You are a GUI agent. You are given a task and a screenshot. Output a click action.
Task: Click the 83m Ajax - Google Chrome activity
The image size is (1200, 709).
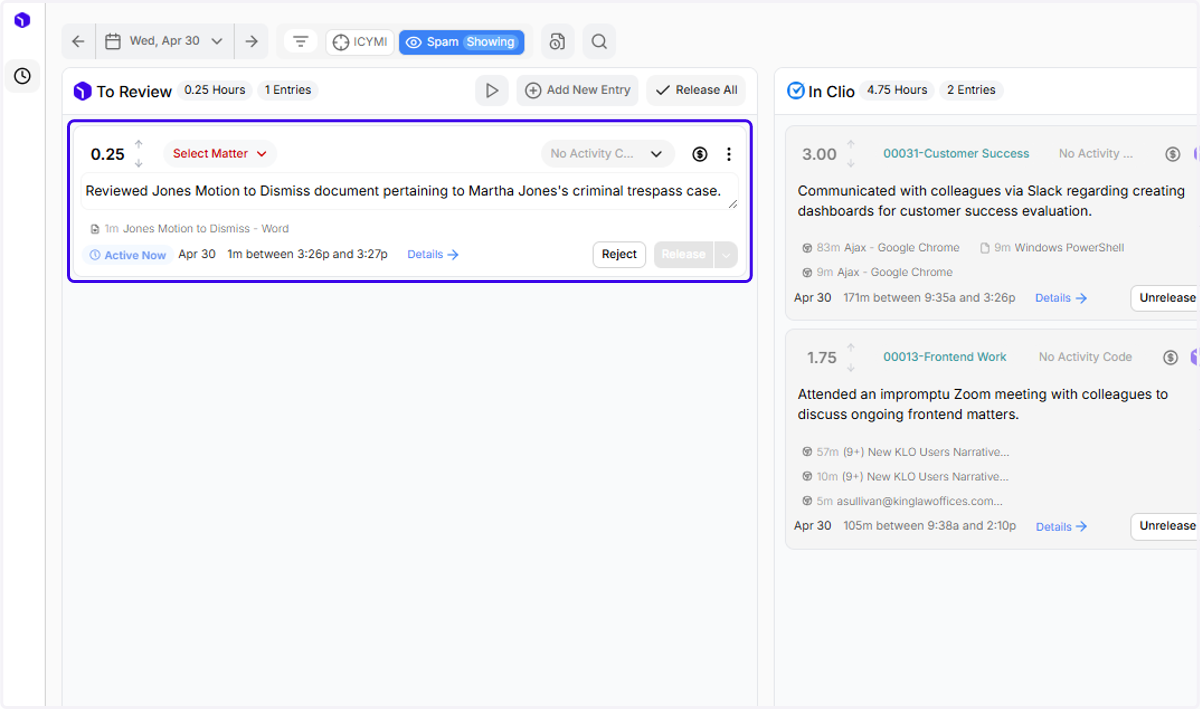[x=881, y=248]
